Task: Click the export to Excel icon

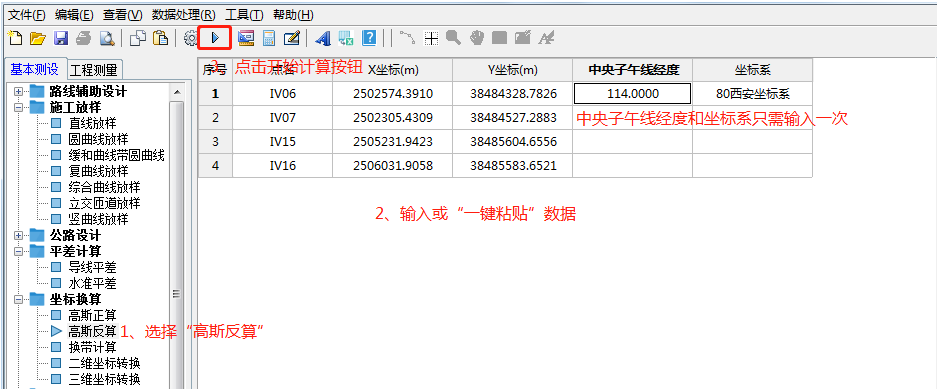Action: pos(346,39)
